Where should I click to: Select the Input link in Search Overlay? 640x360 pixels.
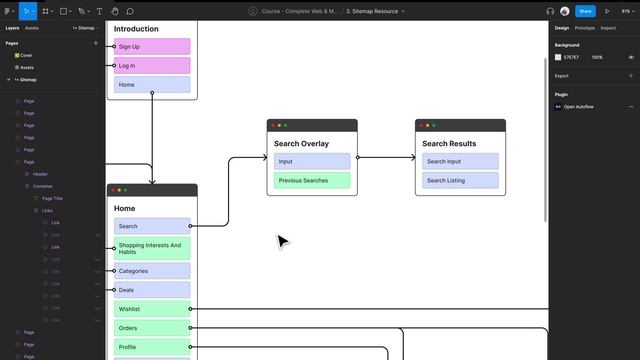[312, 161]
